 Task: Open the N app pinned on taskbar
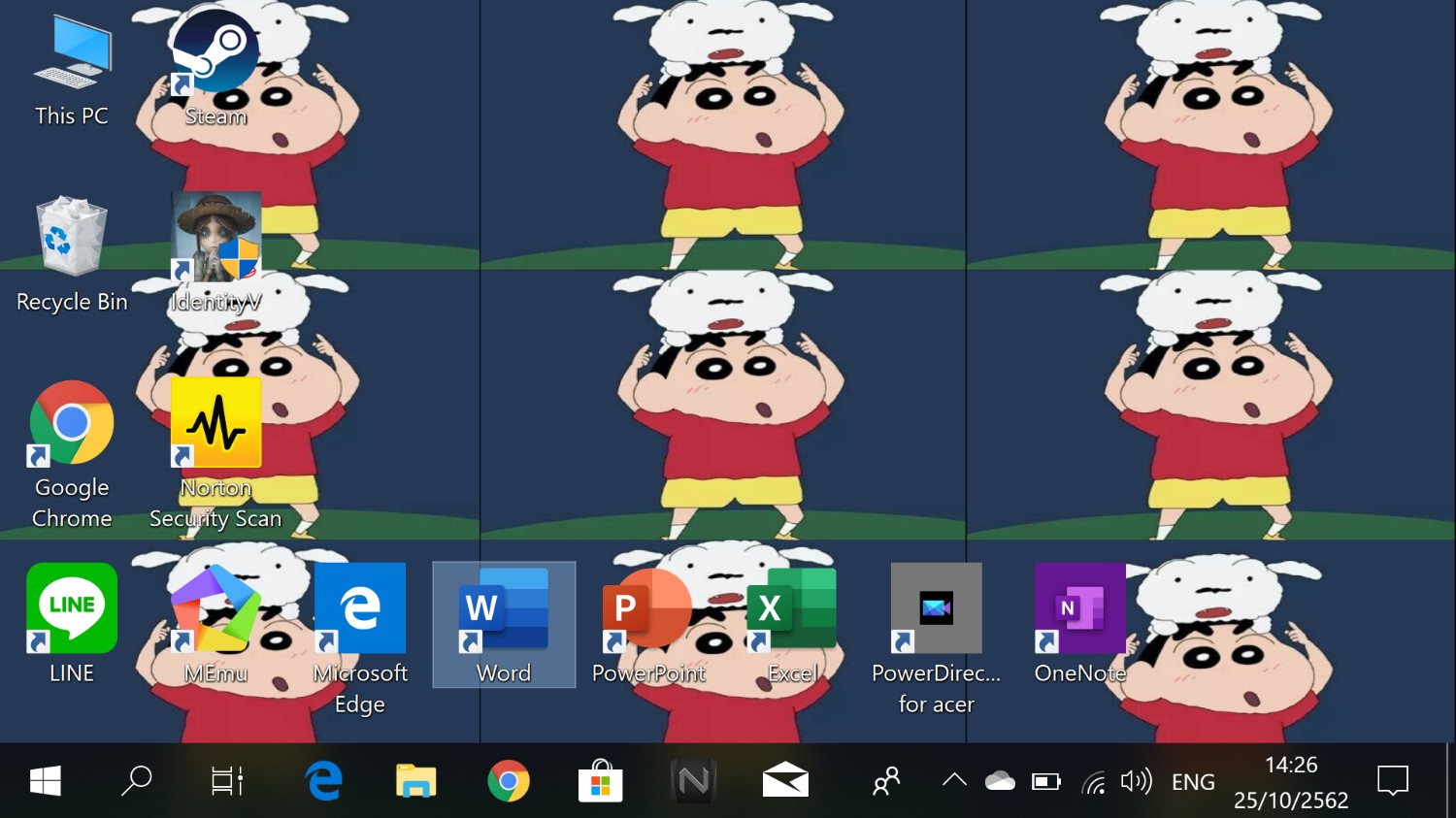(x=693, y=781)
